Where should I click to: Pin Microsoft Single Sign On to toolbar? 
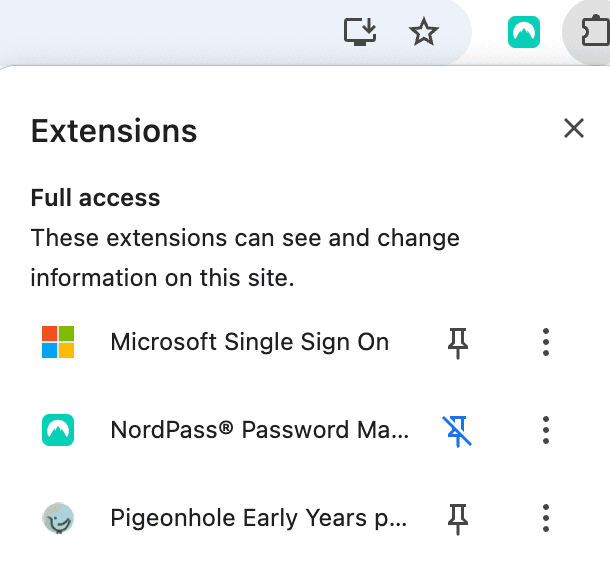(x=457, y=342)
